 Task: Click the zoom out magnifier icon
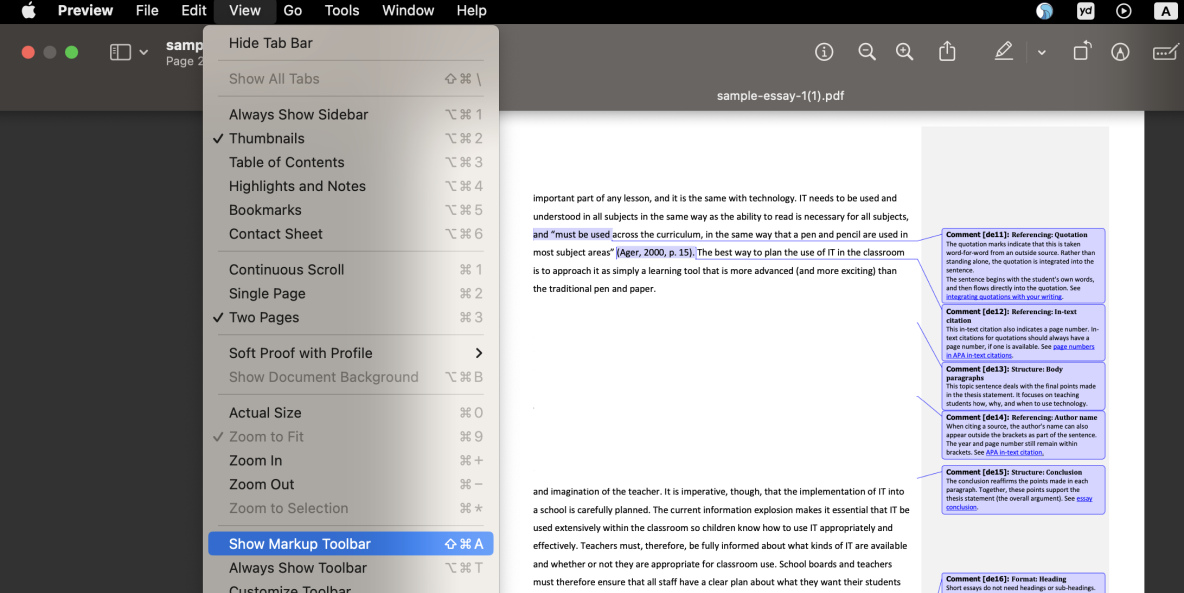[x=866, y=51]
